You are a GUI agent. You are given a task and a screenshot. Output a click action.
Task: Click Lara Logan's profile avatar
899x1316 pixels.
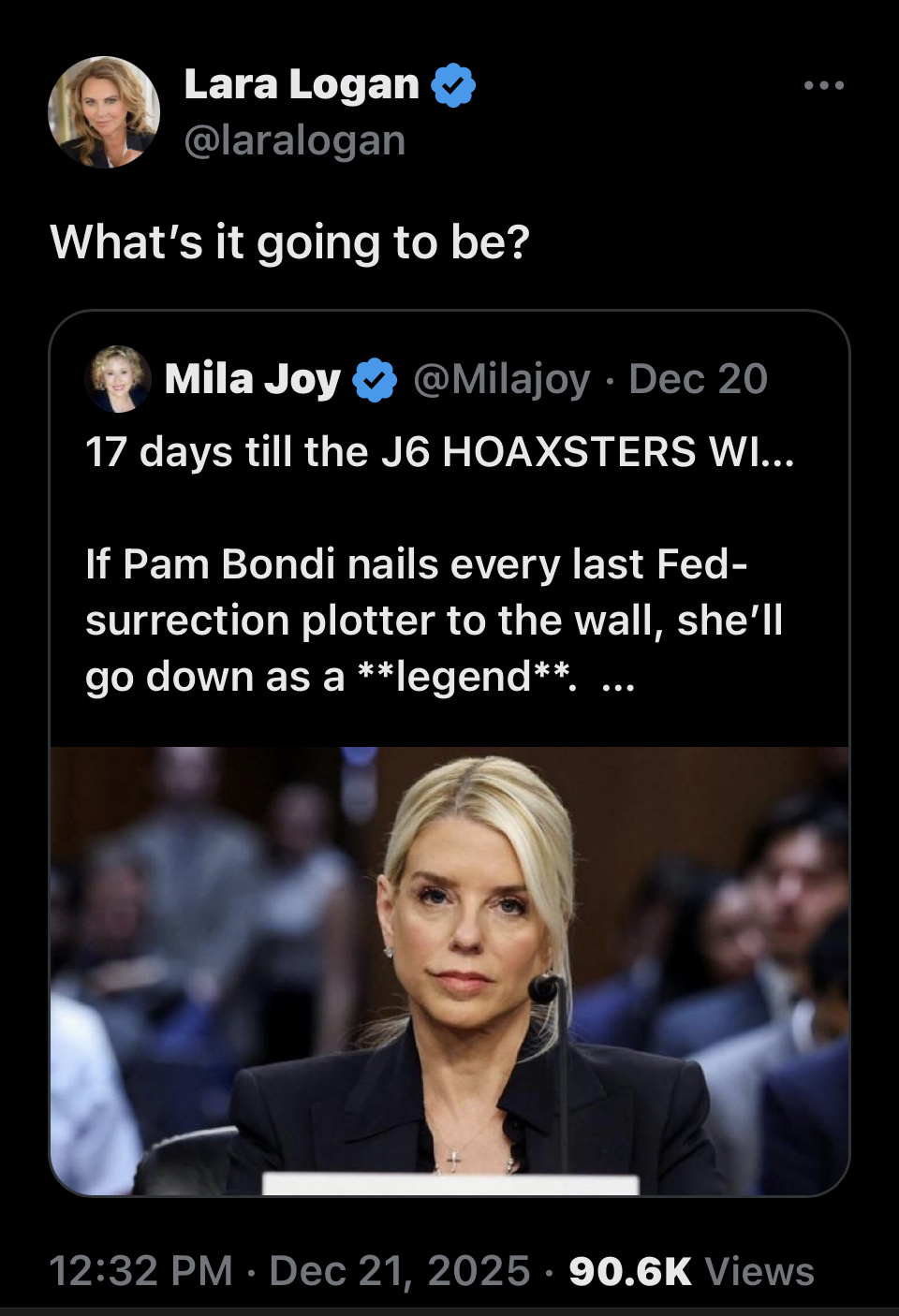coord(104,112)
